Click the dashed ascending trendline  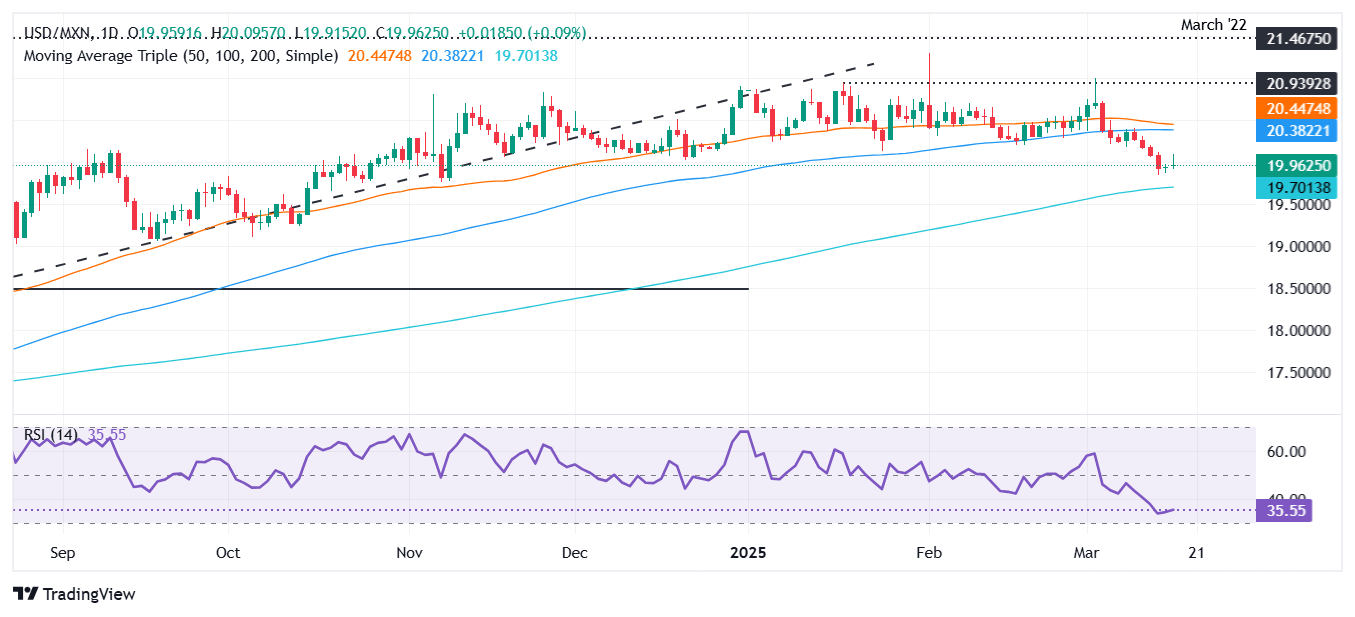(444, 170)
